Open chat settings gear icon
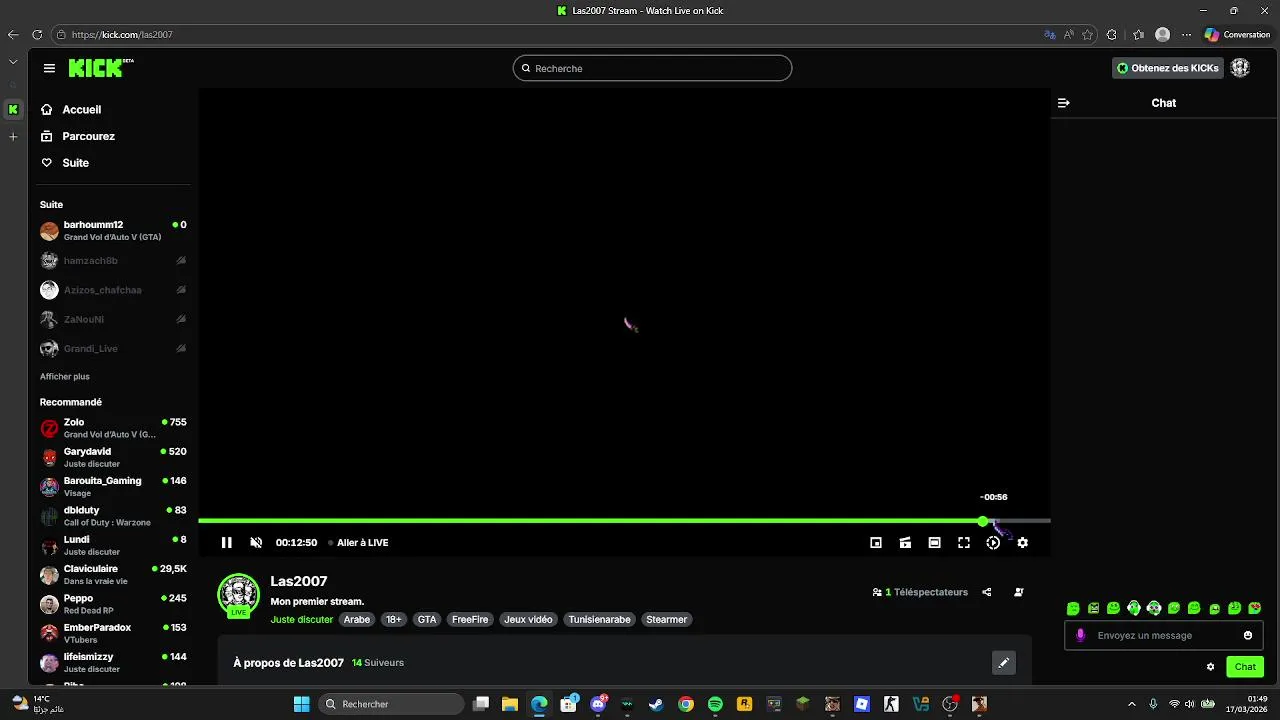Viewport: 1280px width, 720px height. pyautogui.click(x=1211, y=667)
